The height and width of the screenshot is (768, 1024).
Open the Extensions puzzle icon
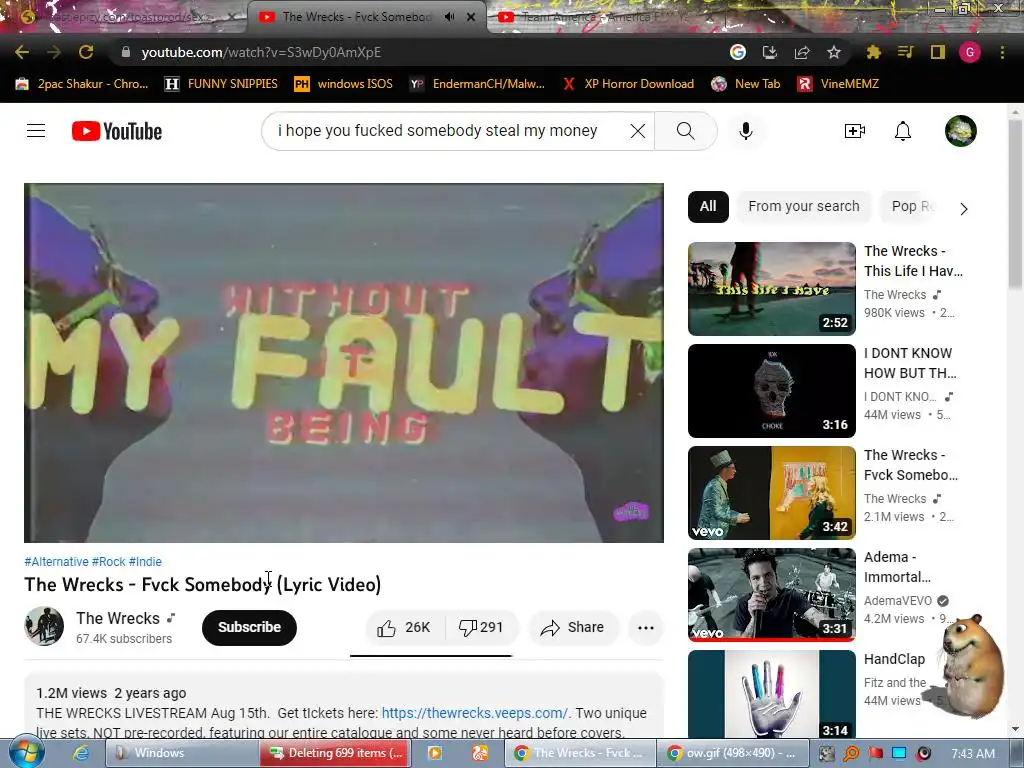[x=874, y=52]
